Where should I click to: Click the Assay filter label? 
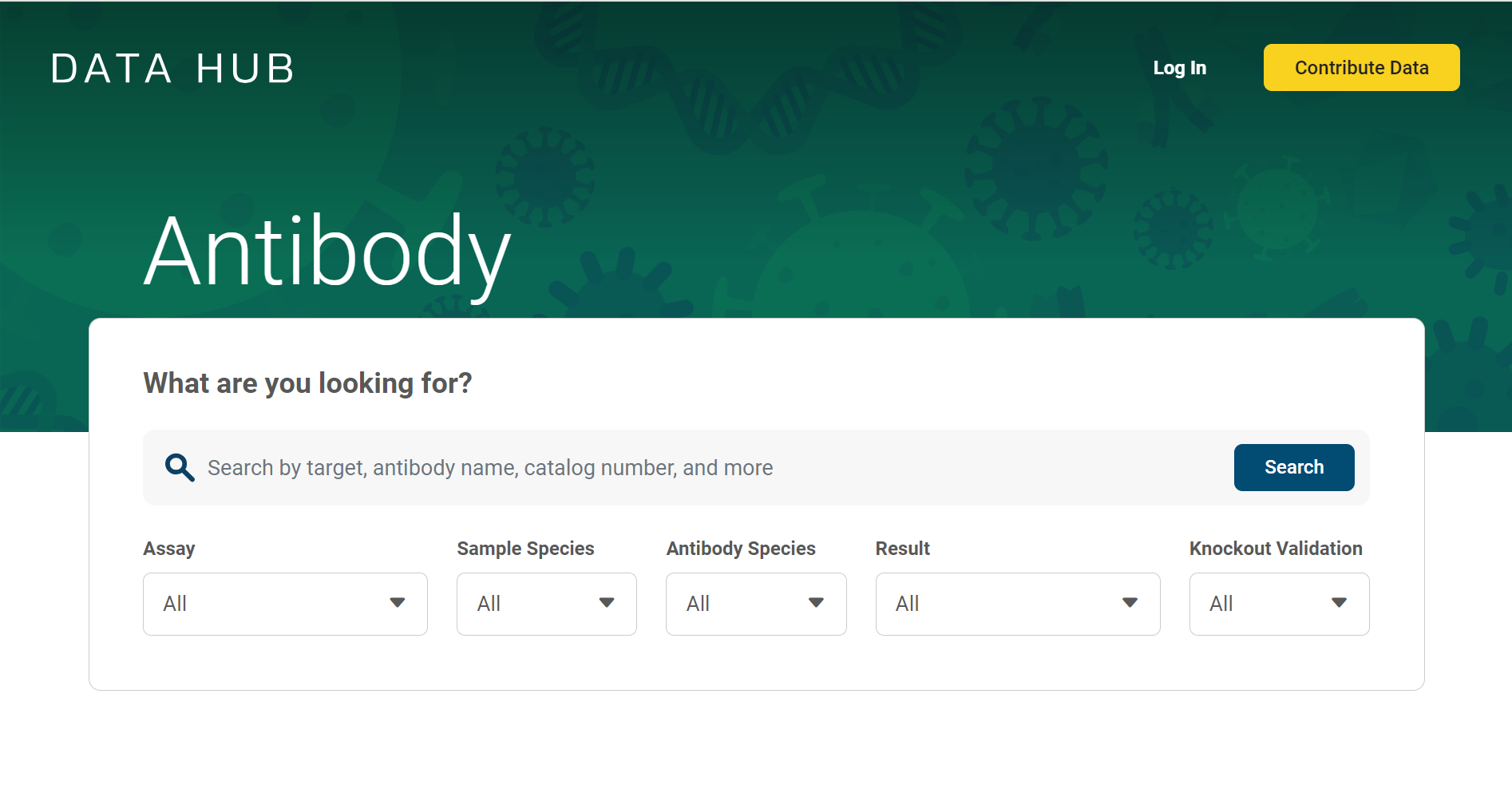[x=168, y=548]
